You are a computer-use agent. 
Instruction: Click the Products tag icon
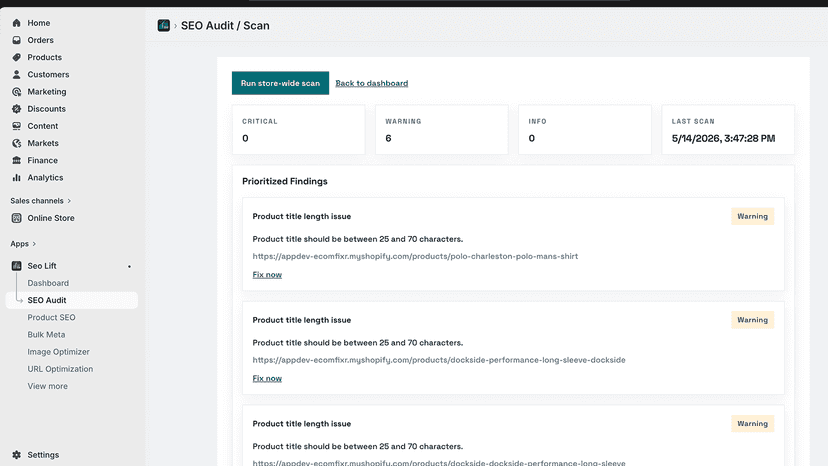pos(16,57)
